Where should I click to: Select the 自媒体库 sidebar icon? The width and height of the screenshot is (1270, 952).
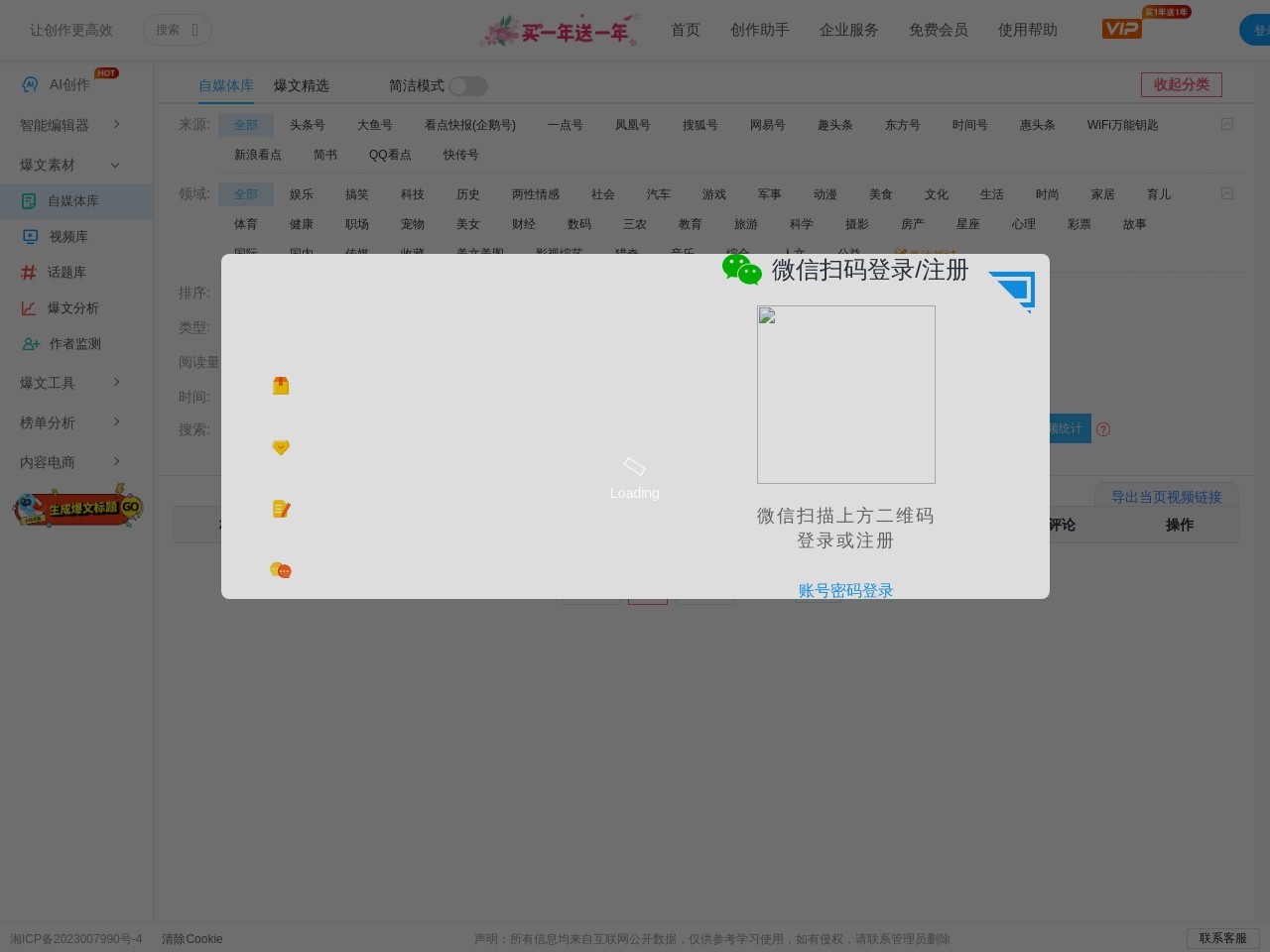coord(30,200)
